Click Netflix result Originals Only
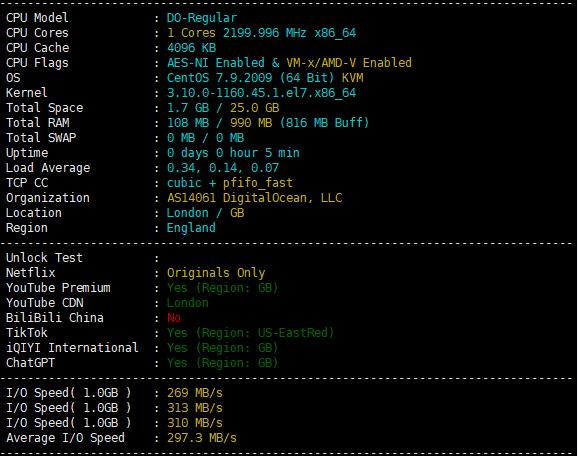Image resolution: width=578 pixels, height=456 pixels. point(216,273)
